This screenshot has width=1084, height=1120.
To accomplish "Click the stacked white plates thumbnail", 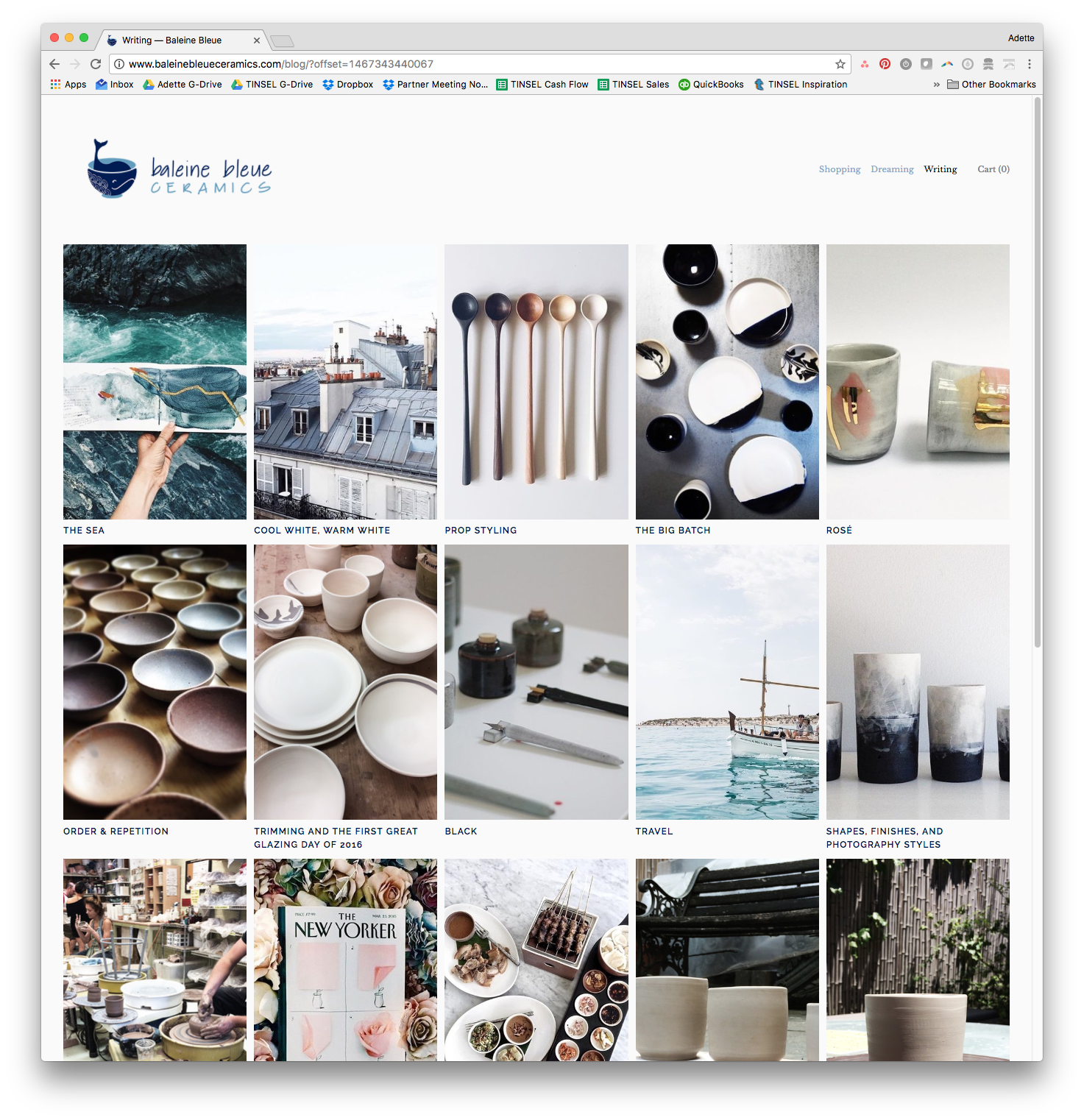I will [x=345, y=682].
